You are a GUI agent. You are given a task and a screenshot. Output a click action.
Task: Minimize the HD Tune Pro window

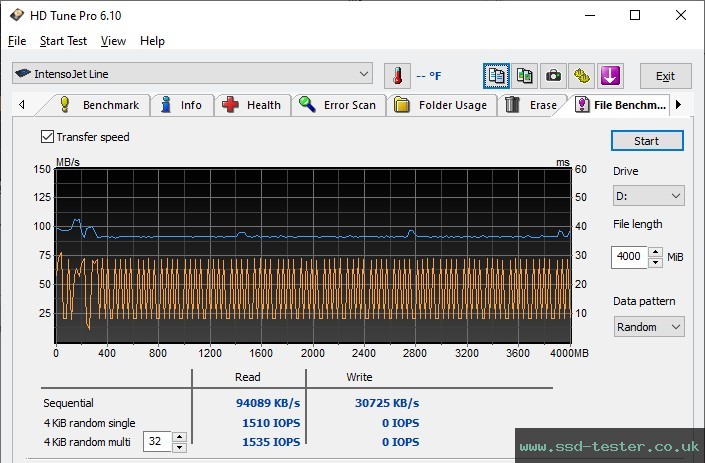(590, 15)
